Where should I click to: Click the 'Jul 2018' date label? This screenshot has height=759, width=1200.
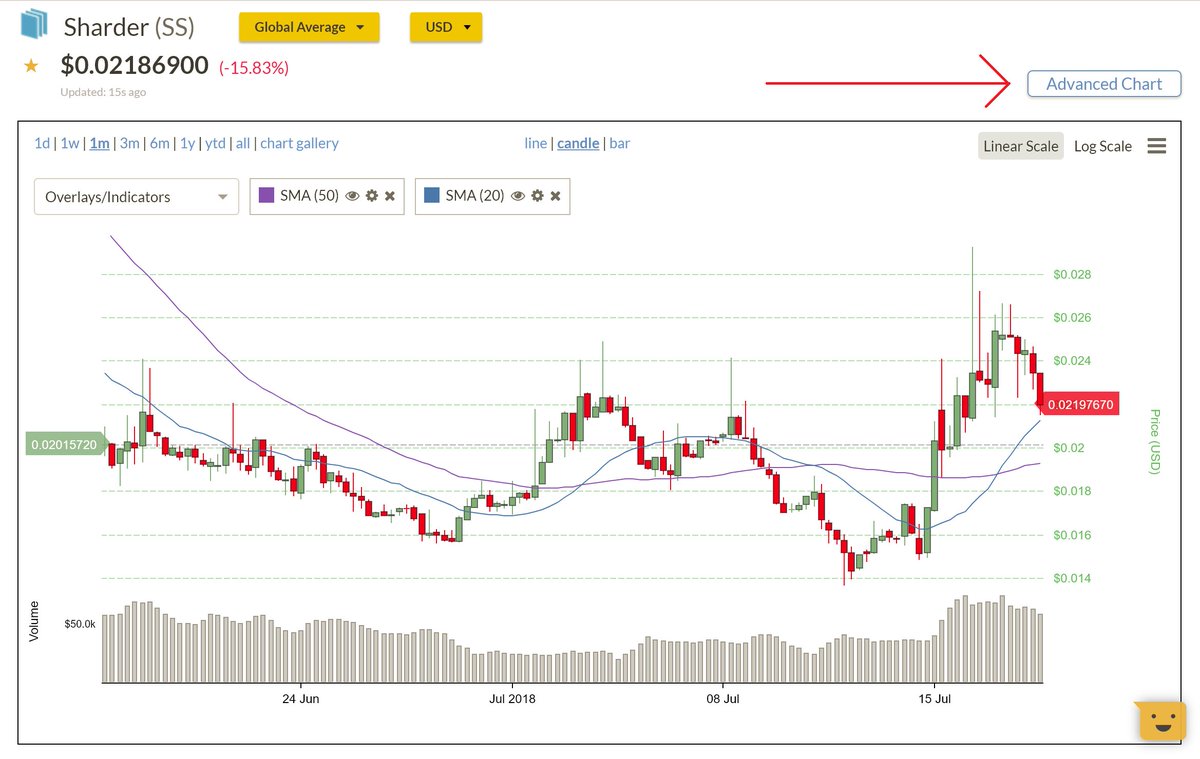click(x=511, y=698)
